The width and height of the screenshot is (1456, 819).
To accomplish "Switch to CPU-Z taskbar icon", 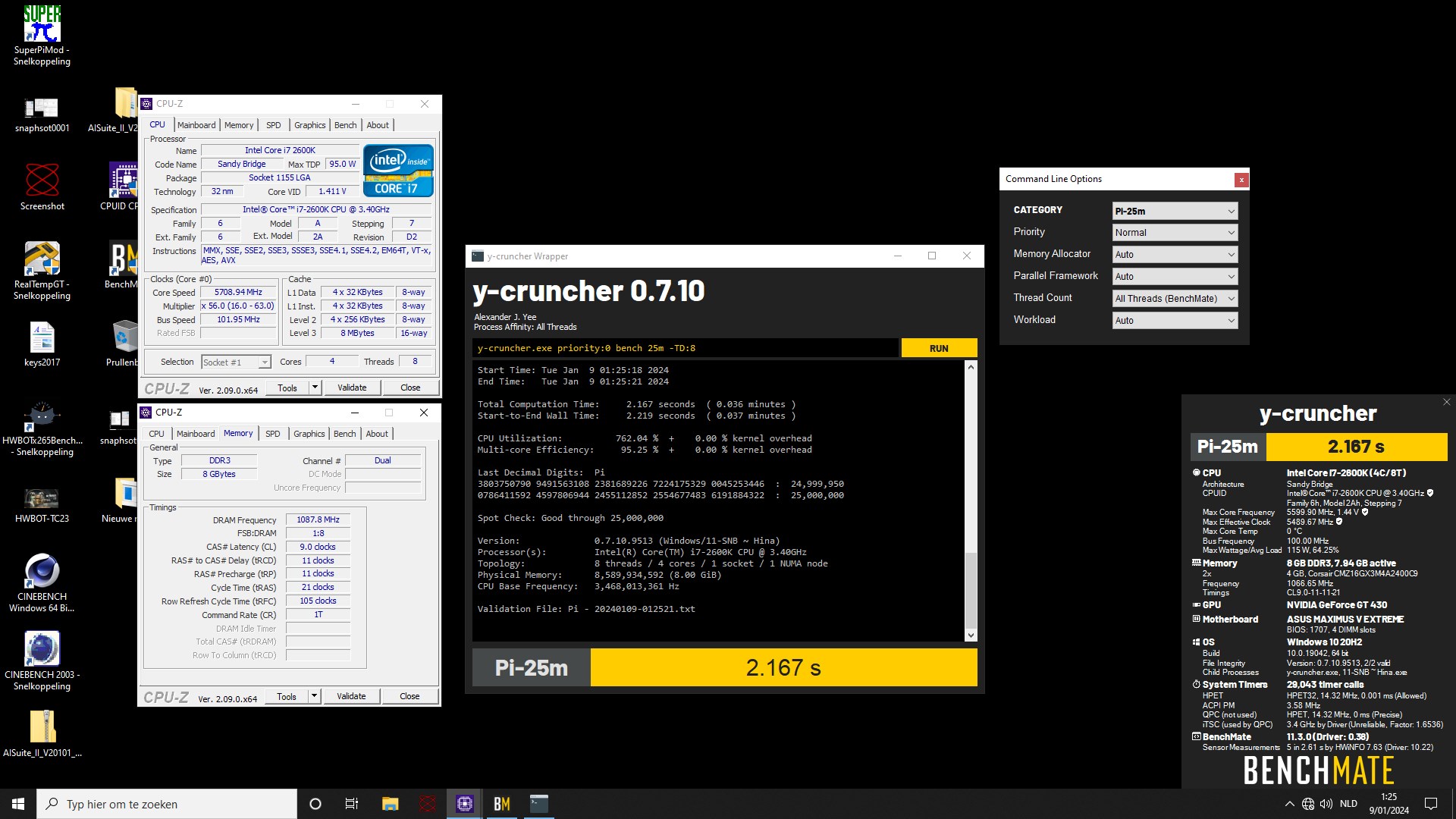I will coord(464,804).
